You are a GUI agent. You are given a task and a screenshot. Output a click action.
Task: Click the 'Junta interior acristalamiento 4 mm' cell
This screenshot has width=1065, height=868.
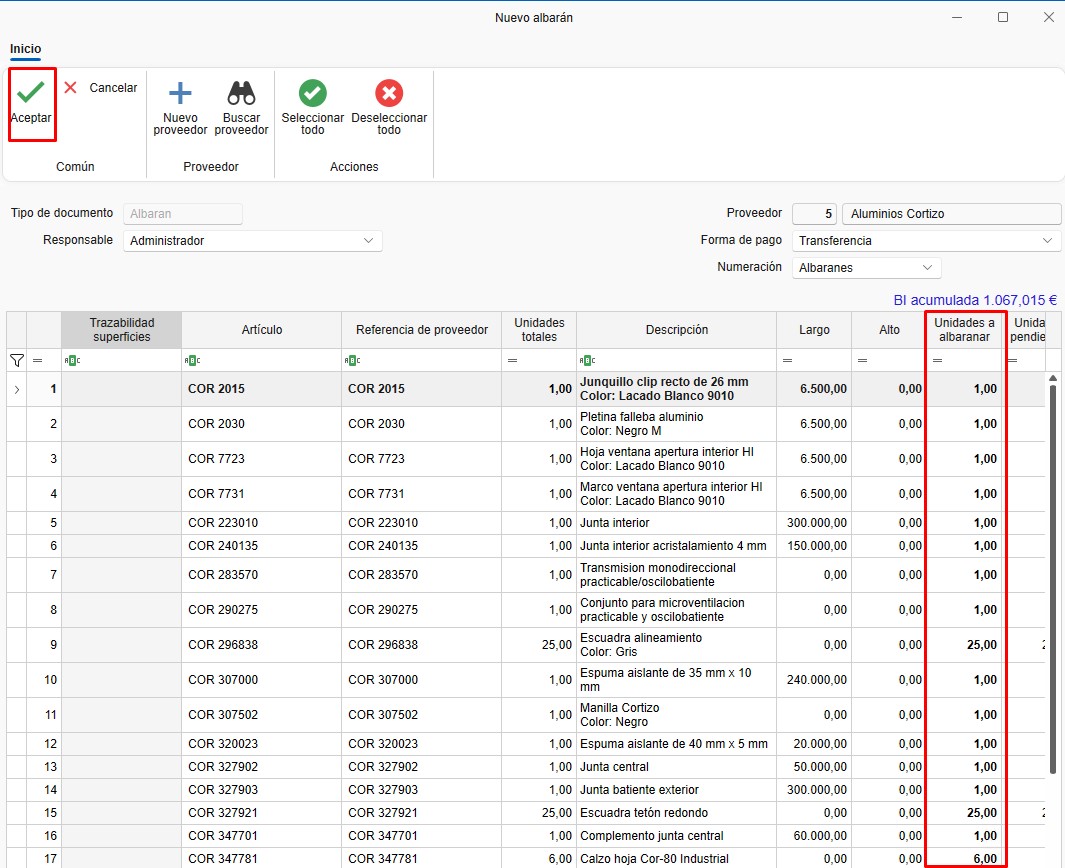tap(676, 546)
